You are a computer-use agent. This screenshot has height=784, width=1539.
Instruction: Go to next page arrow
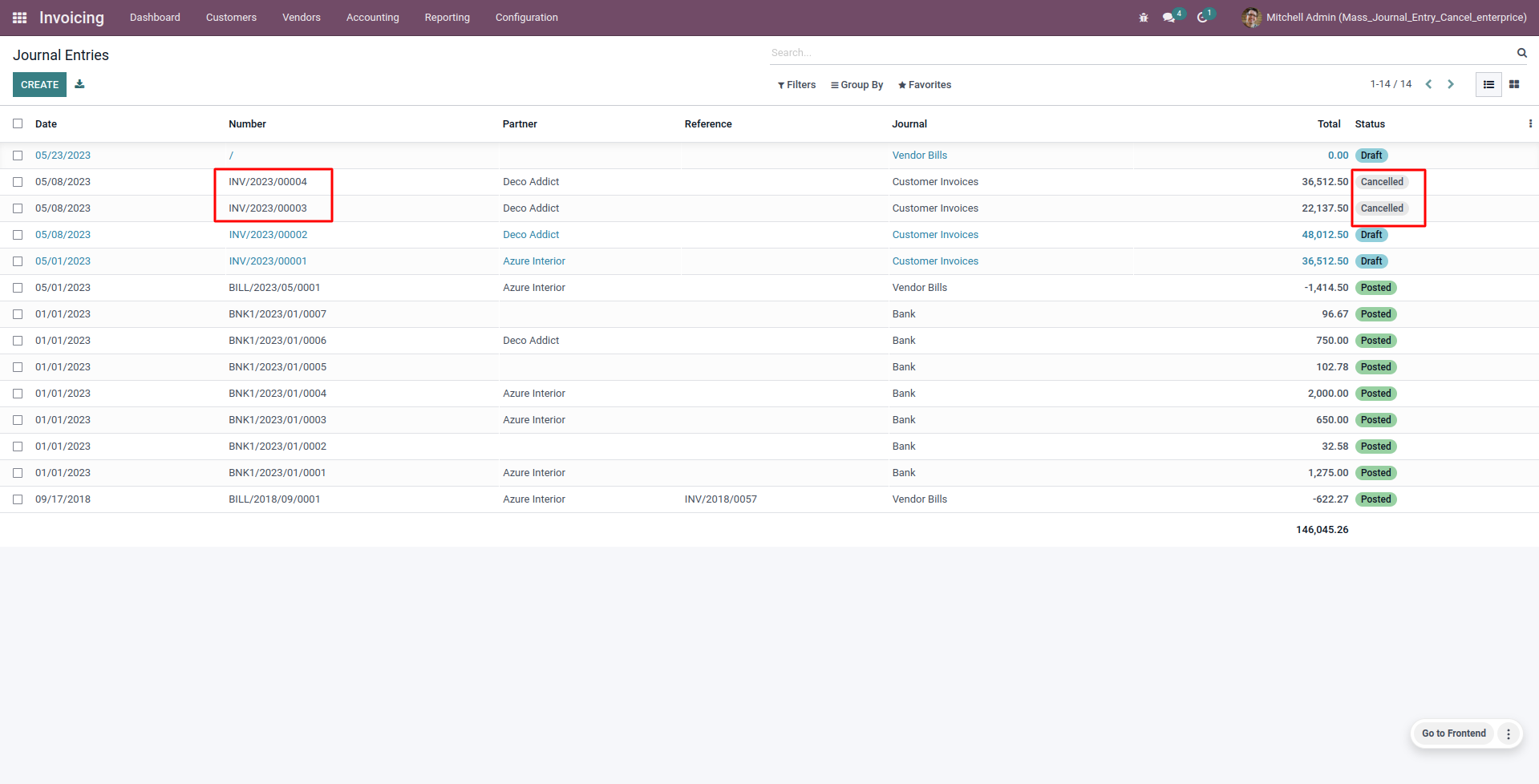1450,84
